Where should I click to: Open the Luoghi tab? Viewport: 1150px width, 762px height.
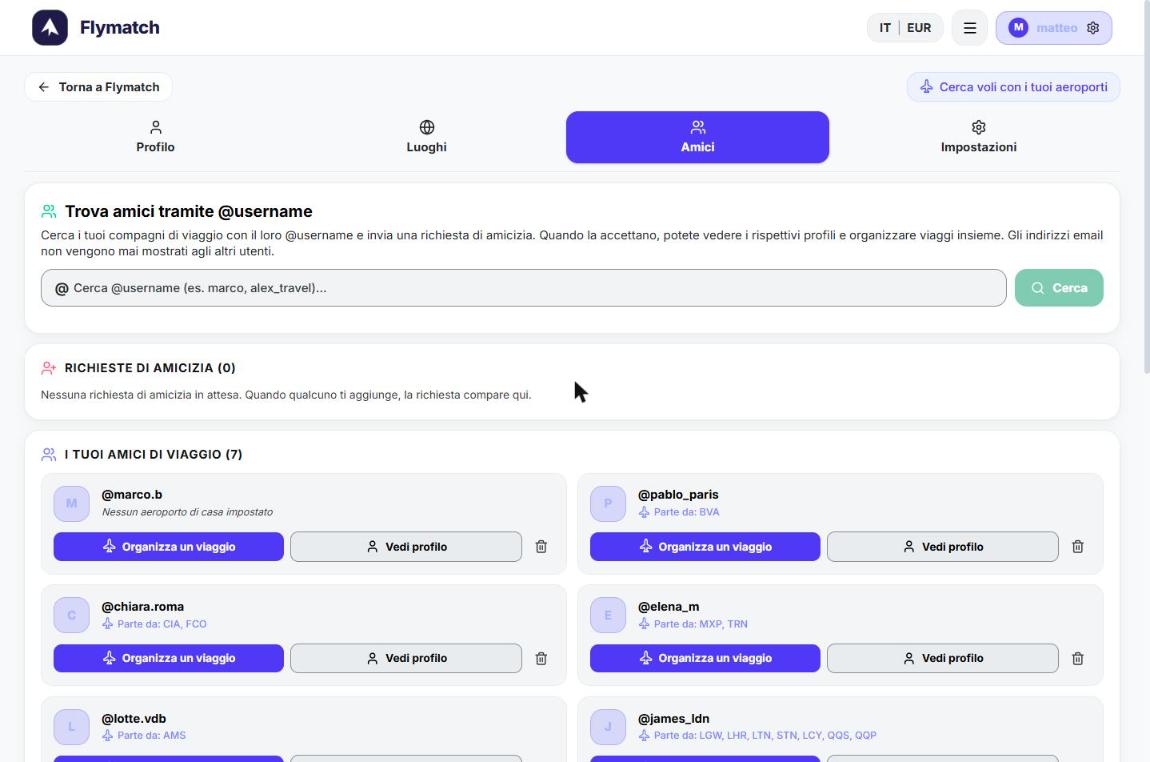click(427, 137)
